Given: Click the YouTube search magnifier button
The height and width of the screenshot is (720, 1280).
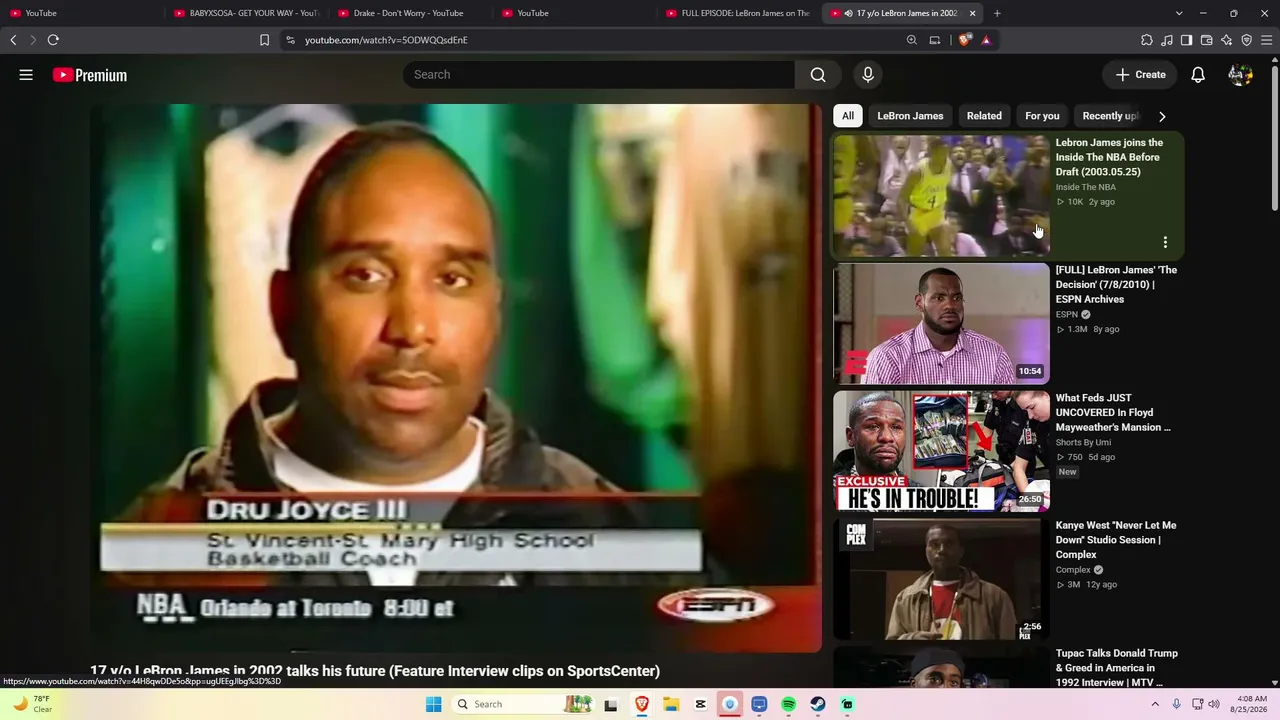Looking at the screenshot, I should (x=818, y=75).
